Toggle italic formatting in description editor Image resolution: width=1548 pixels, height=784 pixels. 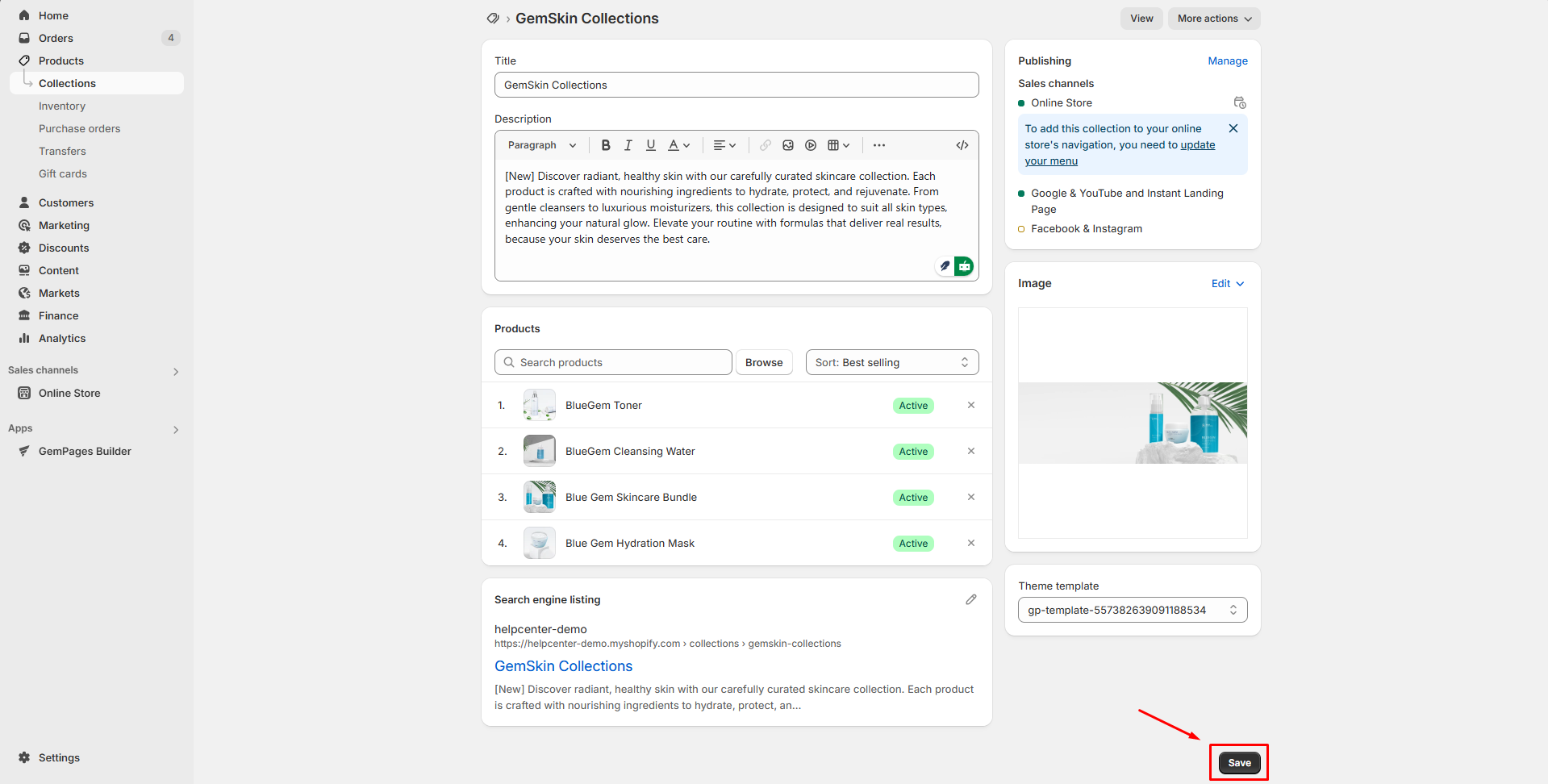coord(628,145)
